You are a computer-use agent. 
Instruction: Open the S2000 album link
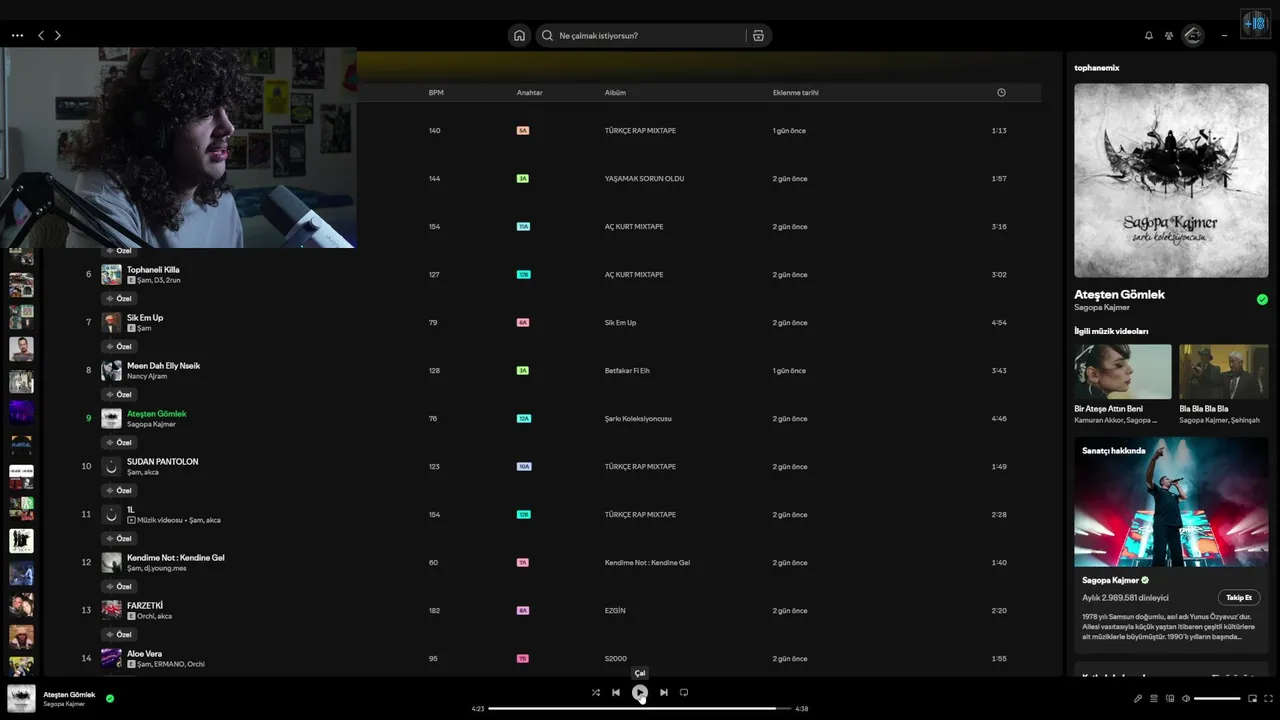point(615,659)
